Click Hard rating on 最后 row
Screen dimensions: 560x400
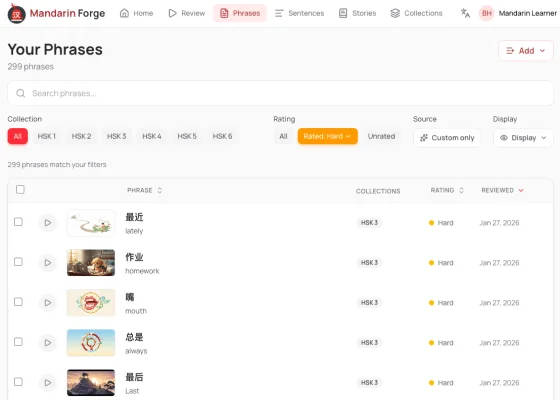click(x=441, y=383)
